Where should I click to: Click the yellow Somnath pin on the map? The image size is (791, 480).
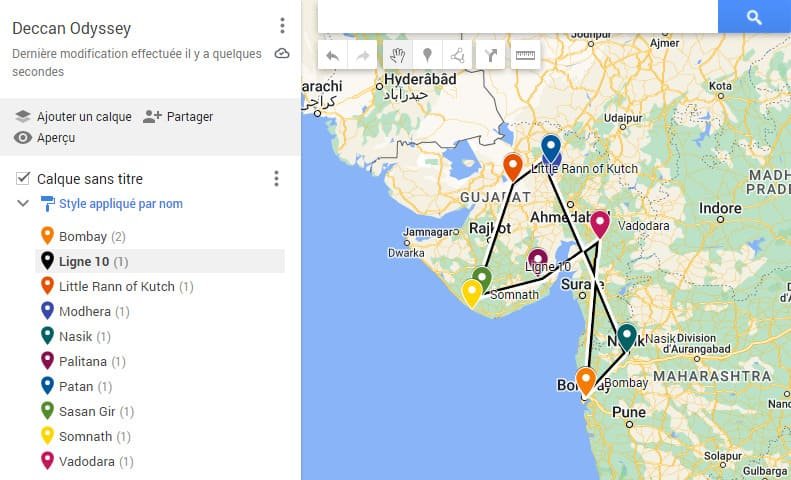pyautogui.click(x=472, y=293)
